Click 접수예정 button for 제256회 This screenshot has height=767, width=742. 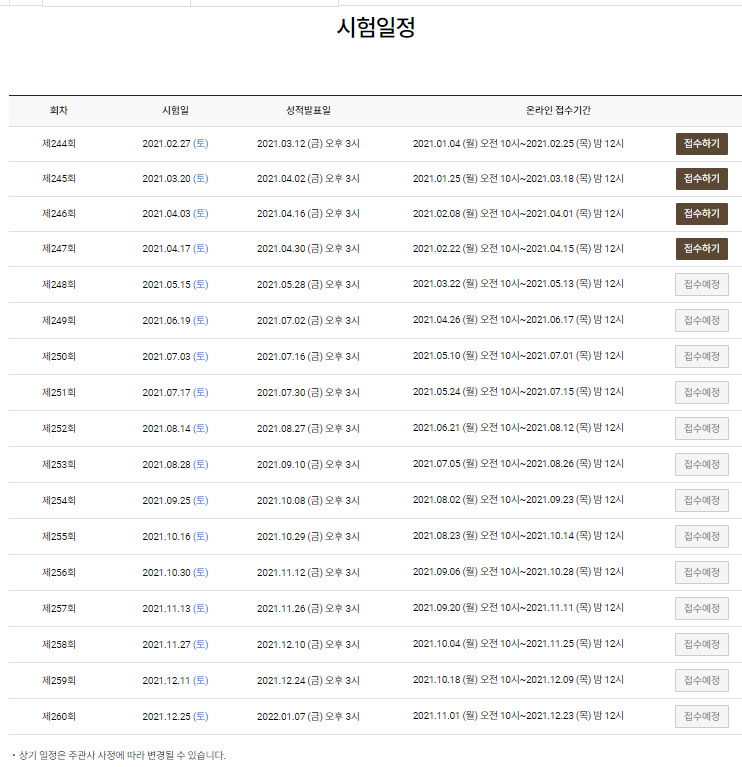pos(701,572)
